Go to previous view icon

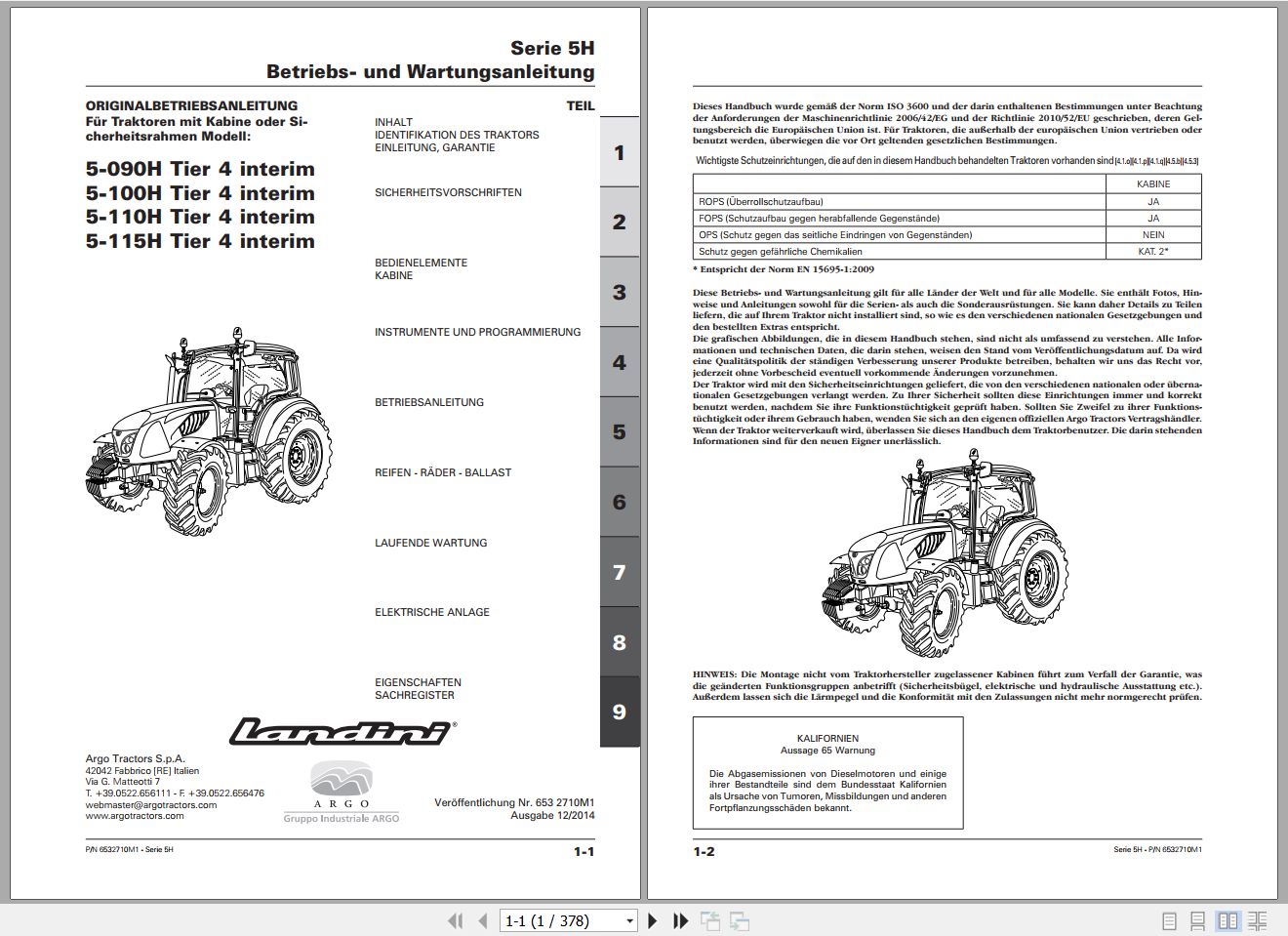710,920
